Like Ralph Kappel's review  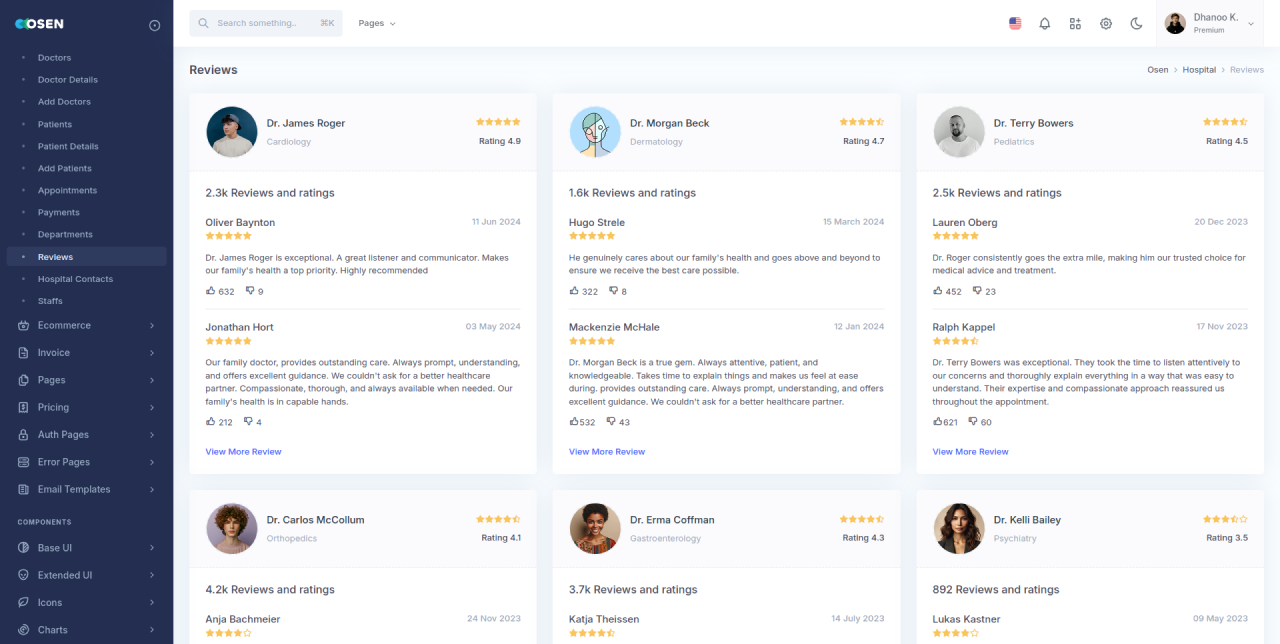[x=938, y=421]
